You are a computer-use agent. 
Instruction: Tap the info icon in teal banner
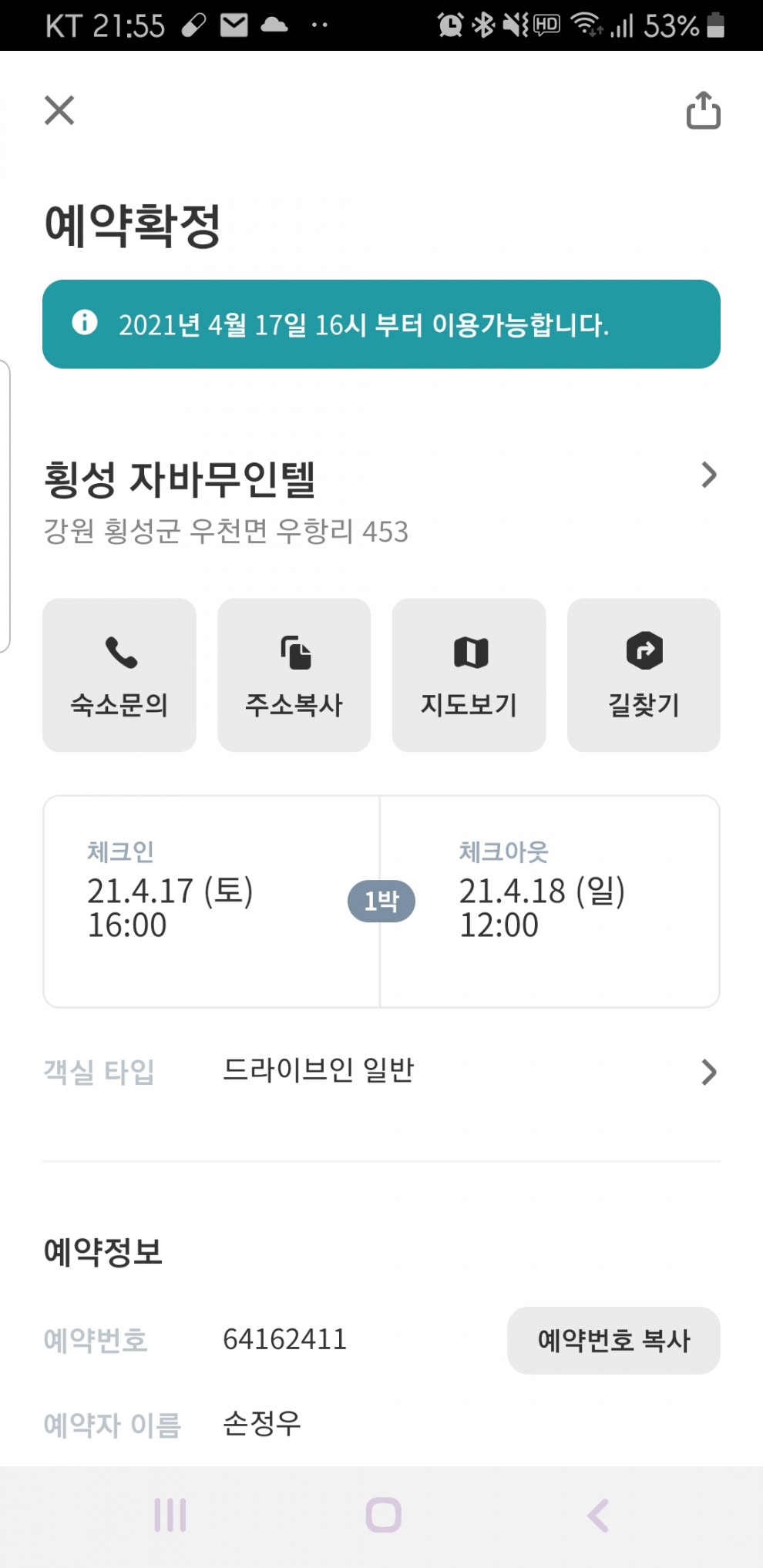tap(85, 322)
